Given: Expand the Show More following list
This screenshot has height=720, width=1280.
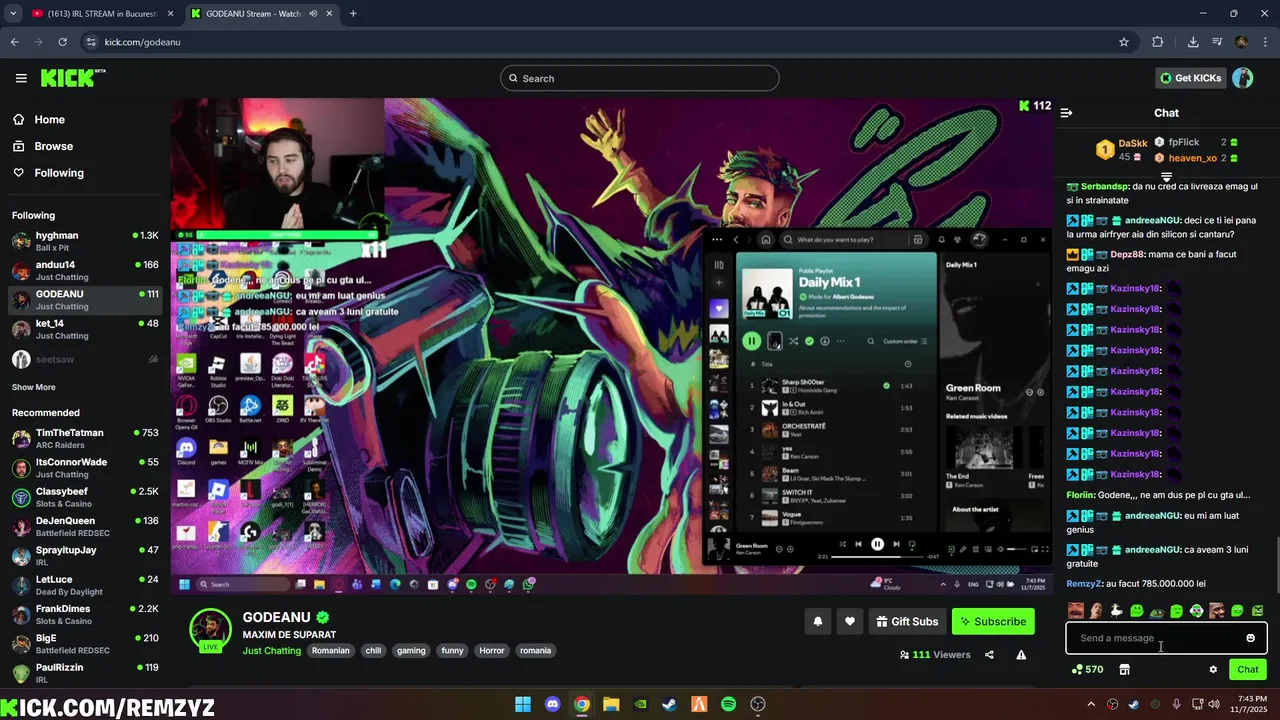Looking at the screenshot, I should [x=34, y=387].
